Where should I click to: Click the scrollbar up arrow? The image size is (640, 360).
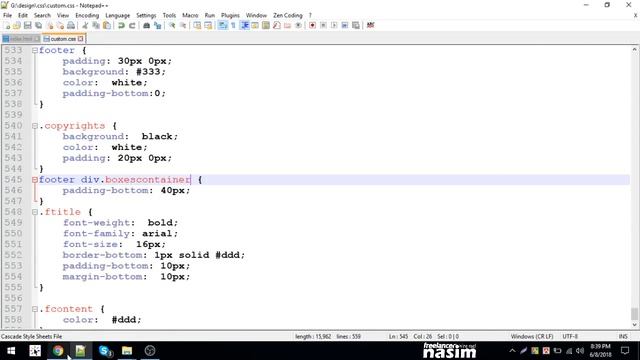pyautogui.click(x=634, y=49)
